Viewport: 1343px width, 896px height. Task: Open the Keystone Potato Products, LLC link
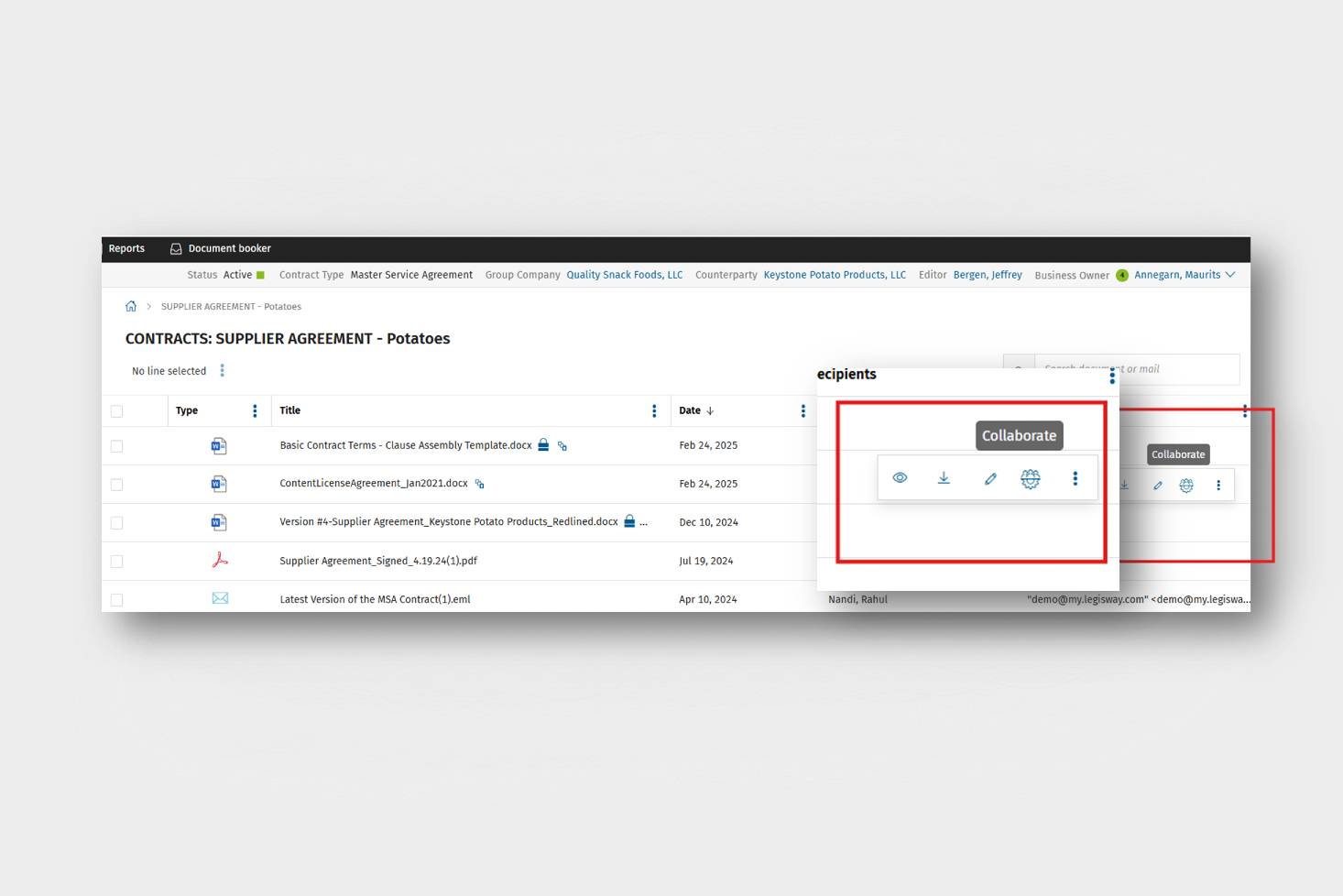(834, 275)
